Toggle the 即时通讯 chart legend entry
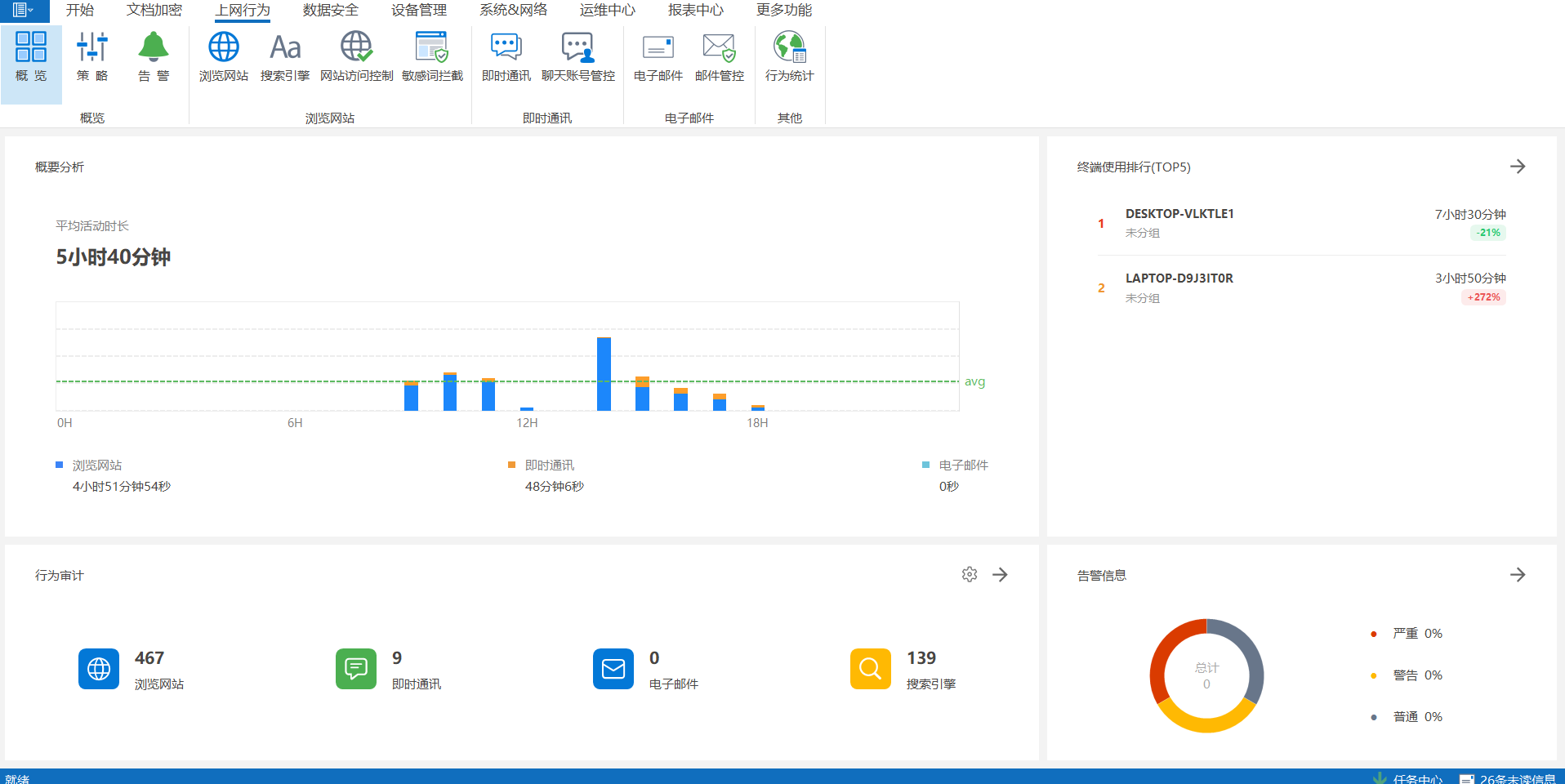 point(542,465)
